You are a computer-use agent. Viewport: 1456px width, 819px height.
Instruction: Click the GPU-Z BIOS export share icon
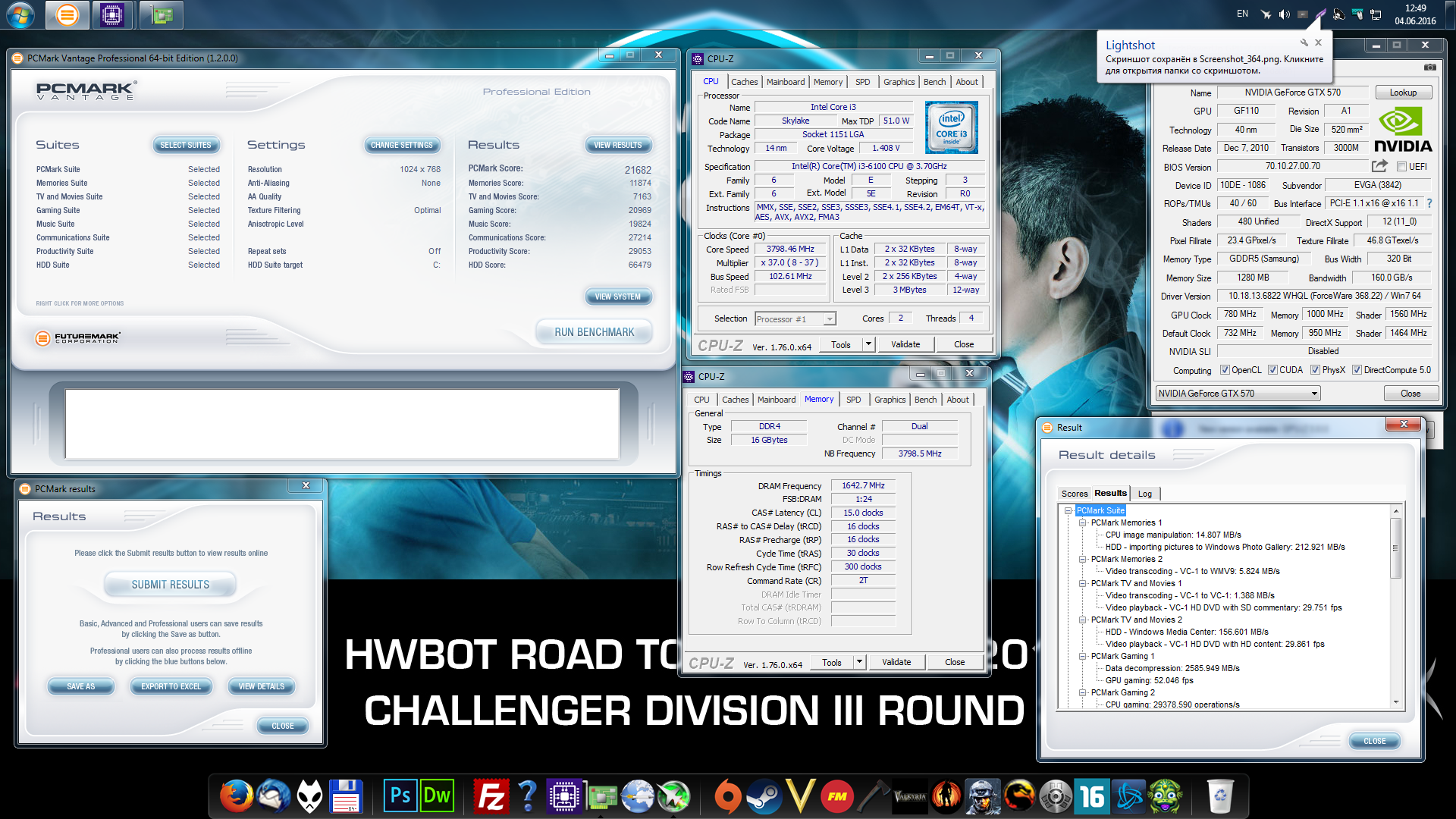click(1379, 166)
